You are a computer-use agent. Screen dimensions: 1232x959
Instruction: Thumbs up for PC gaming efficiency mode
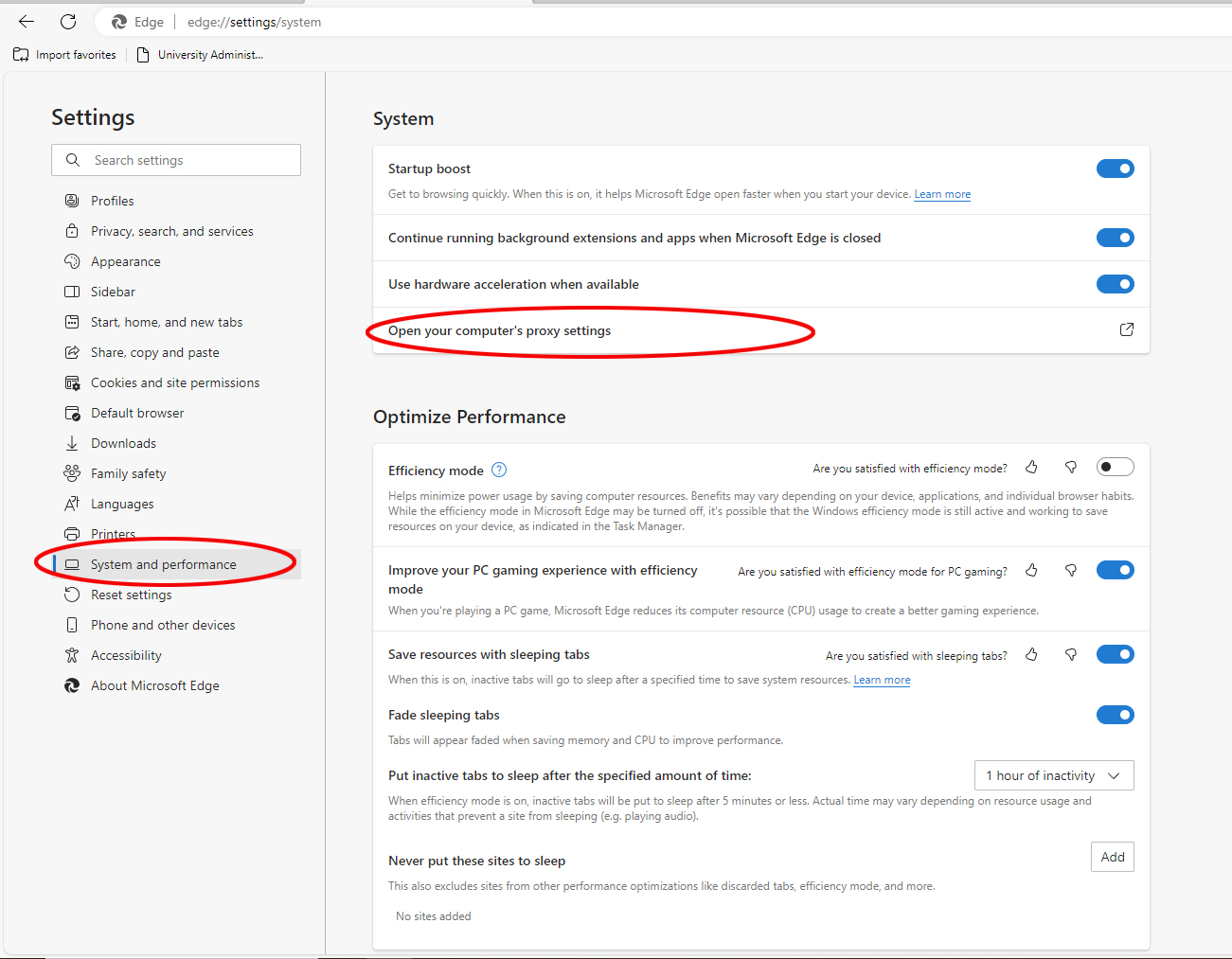point(1031,570)
